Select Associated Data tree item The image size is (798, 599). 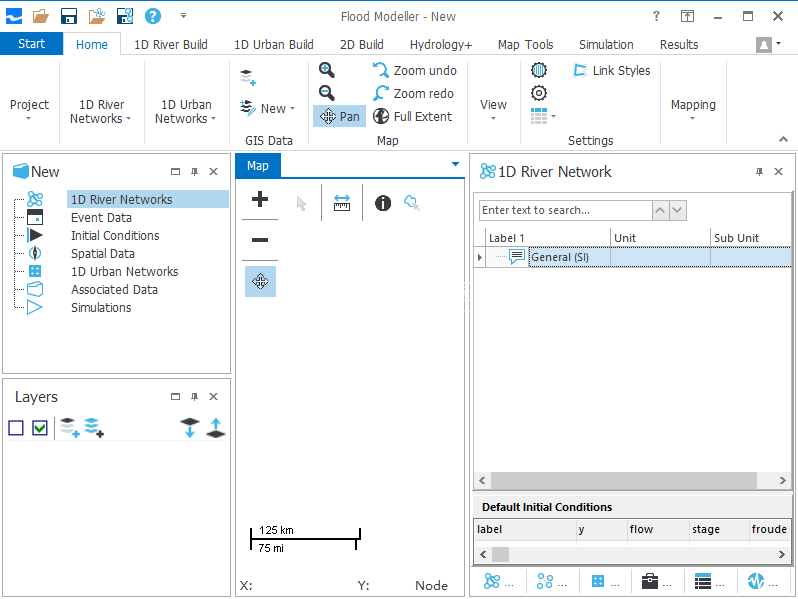(115, 289)
